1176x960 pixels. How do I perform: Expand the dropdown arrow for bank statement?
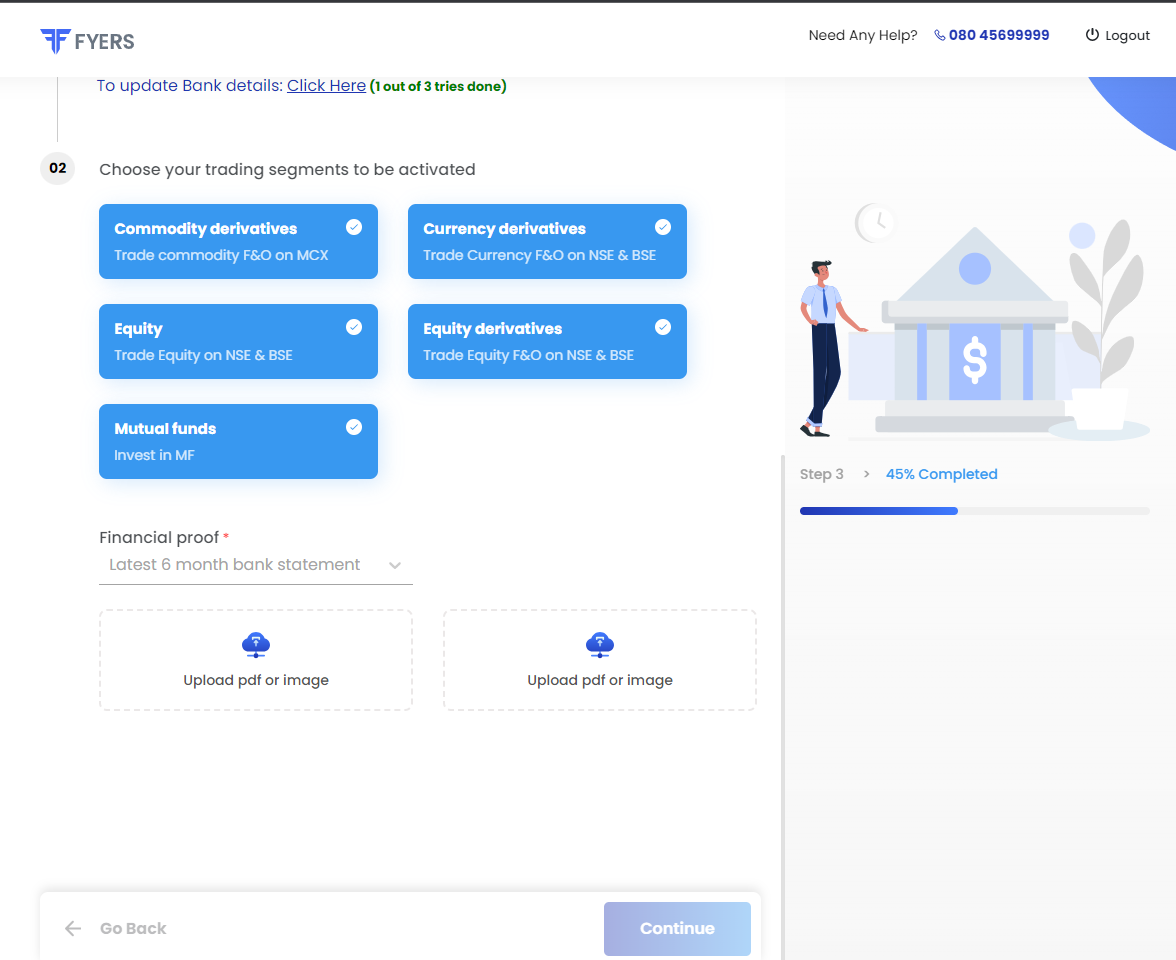pyautogui.click(x=395, y=566)
